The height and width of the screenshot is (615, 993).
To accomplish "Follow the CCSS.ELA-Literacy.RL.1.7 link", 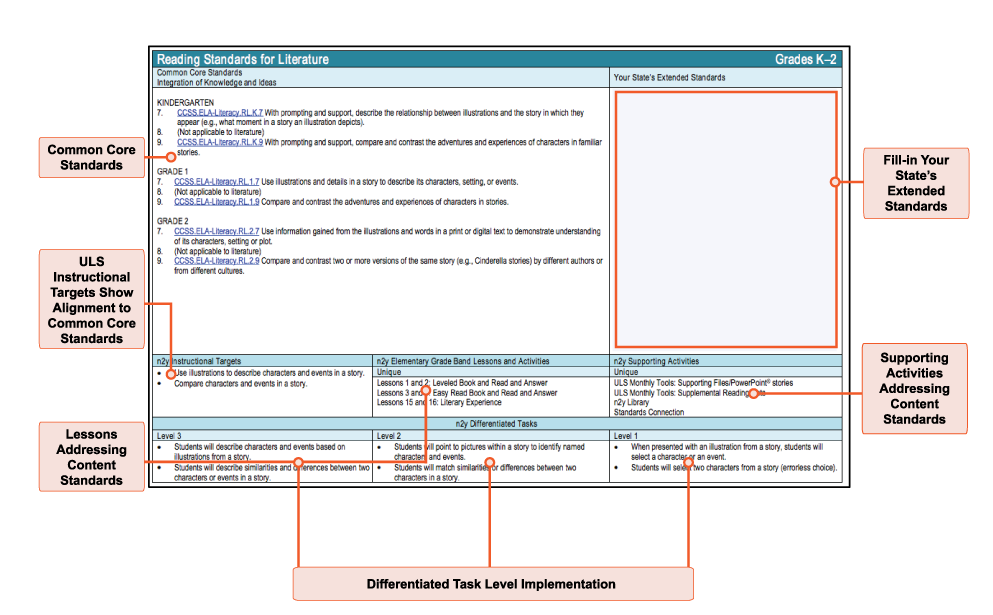I will pyautogui.click(x=216, y=182).
